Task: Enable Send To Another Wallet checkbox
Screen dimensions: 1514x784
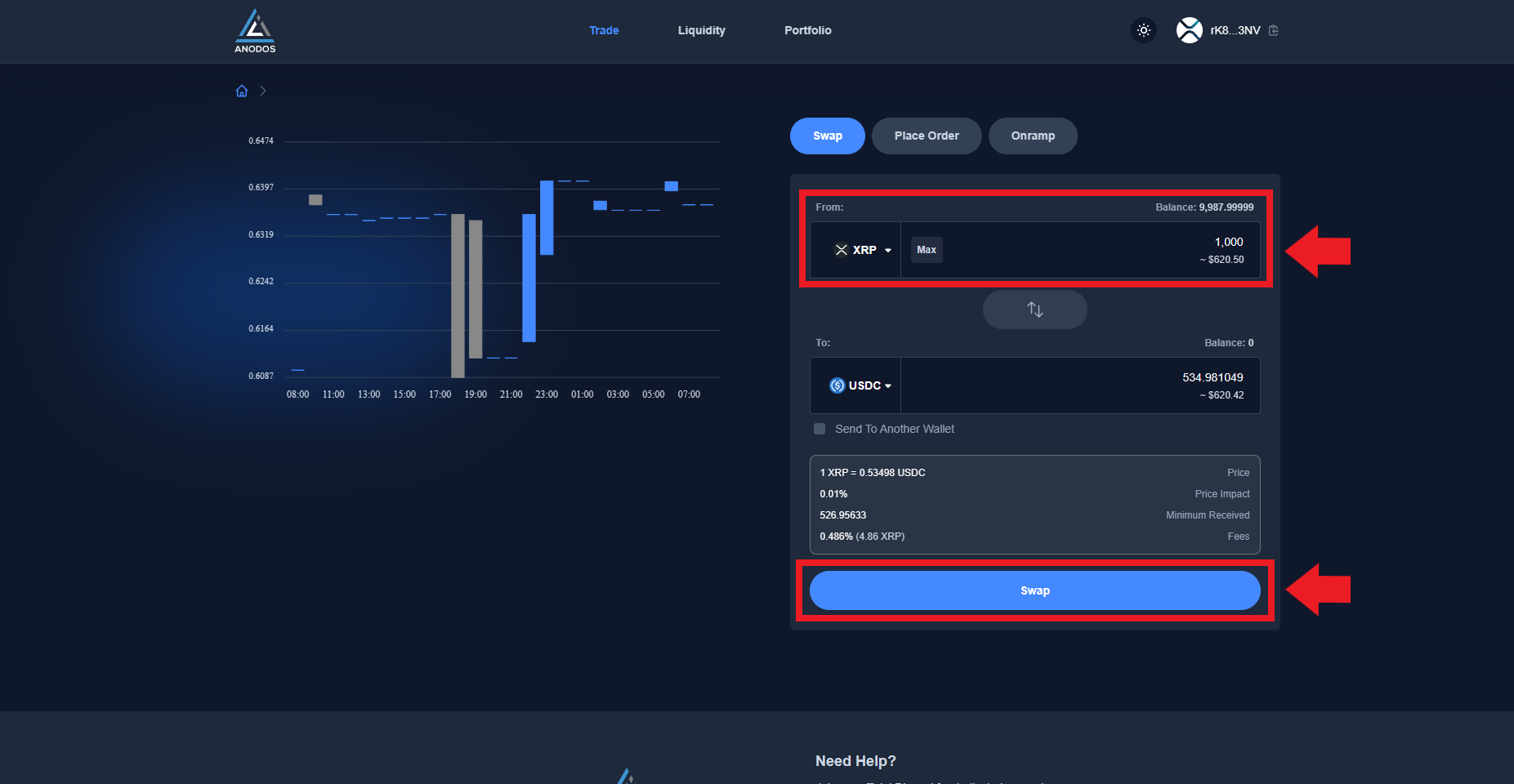Action: [820, 429]
